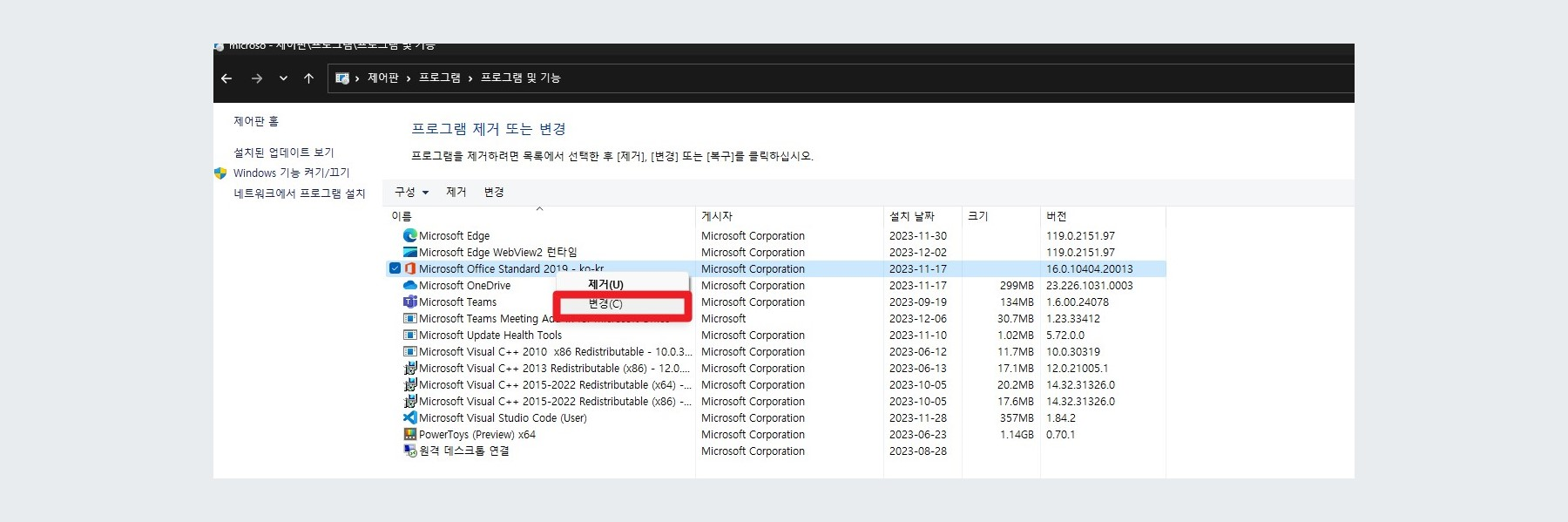Click 제거 toolbar button

[456, 192]
